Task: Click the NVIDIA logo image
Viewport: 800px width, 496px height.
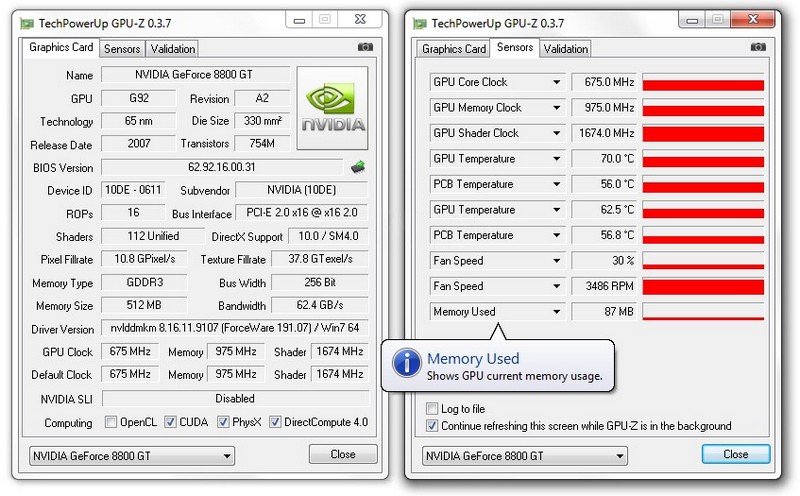Action: [x=333, y=109]
